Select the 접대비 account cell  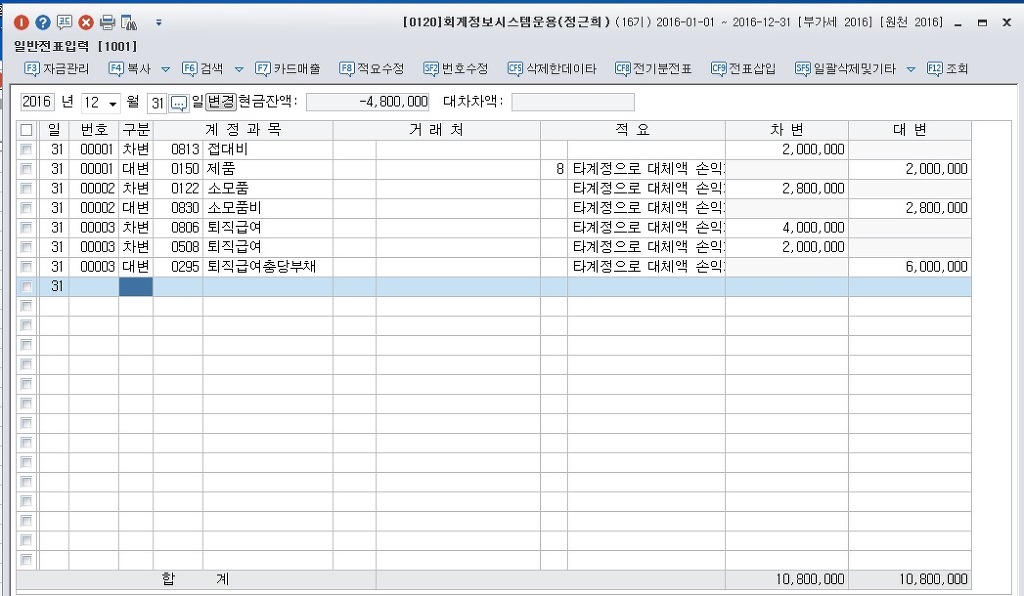(268, 149)
